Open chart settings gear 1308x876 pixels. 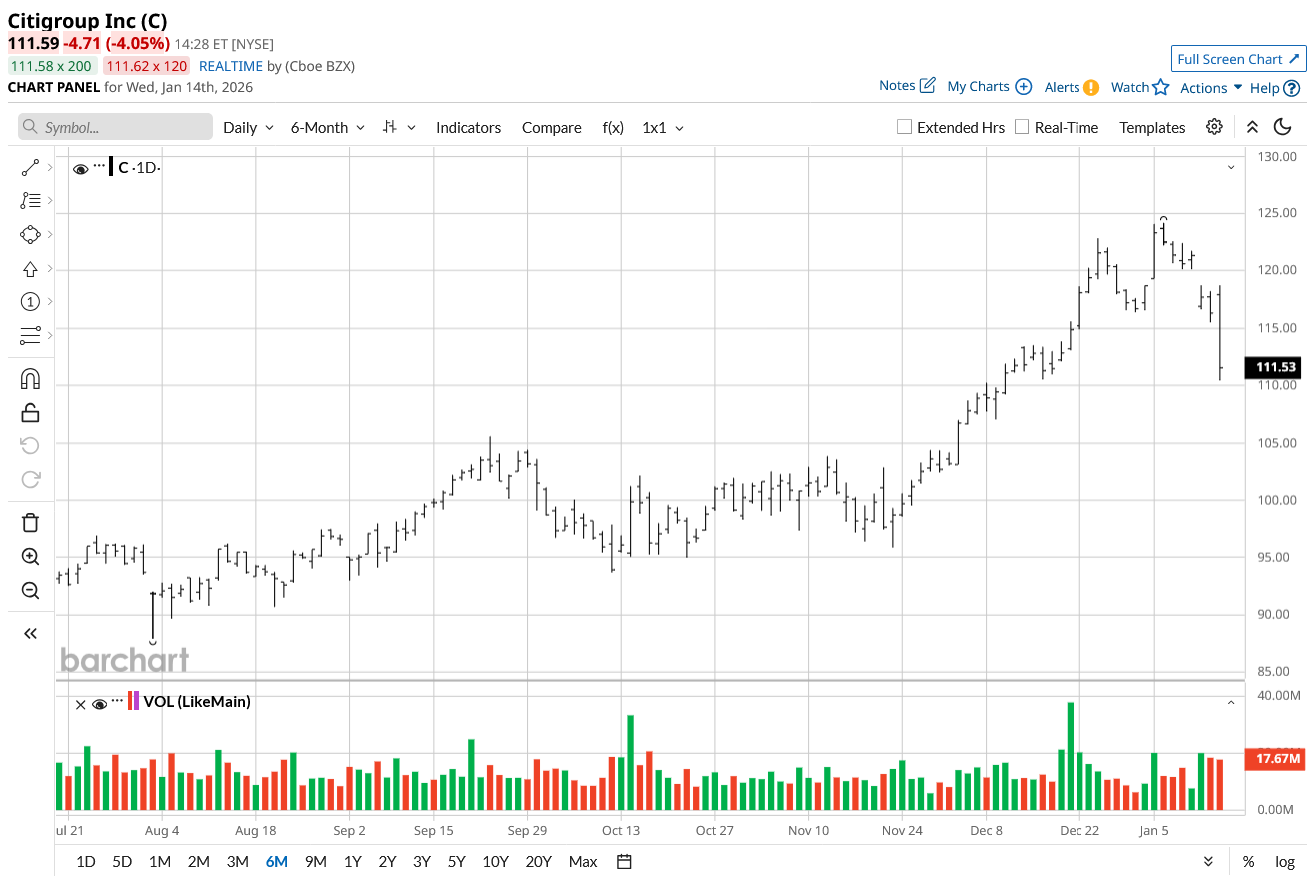[1214, 127]
